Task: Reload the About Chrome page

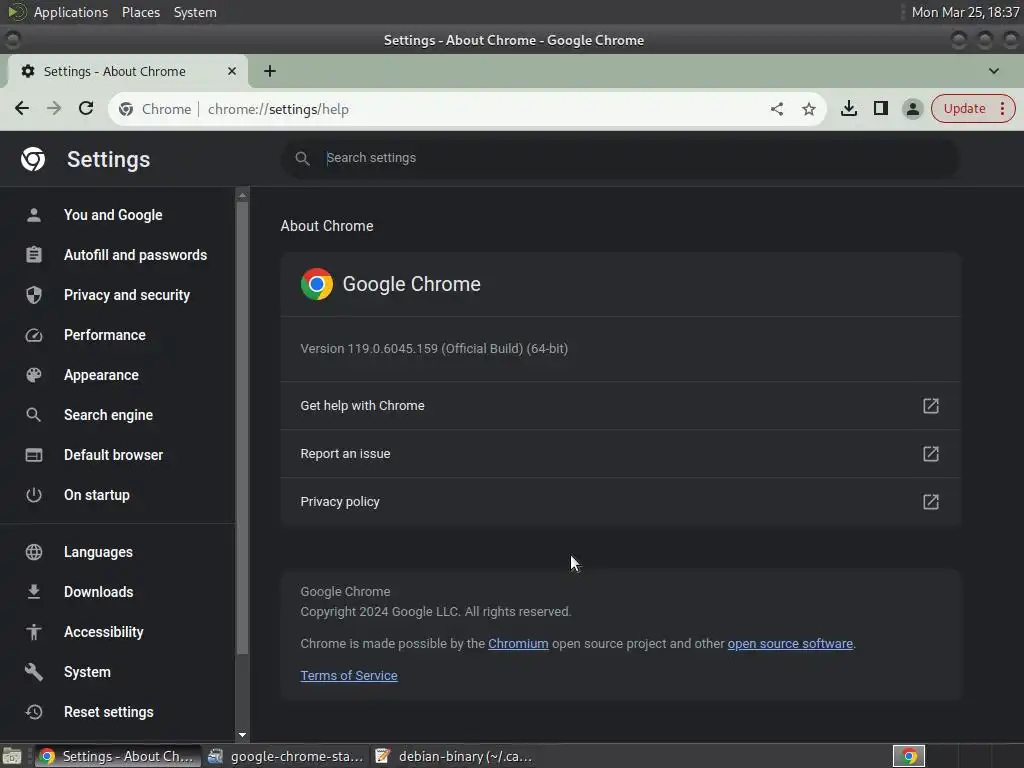Action: click(86, 108)
